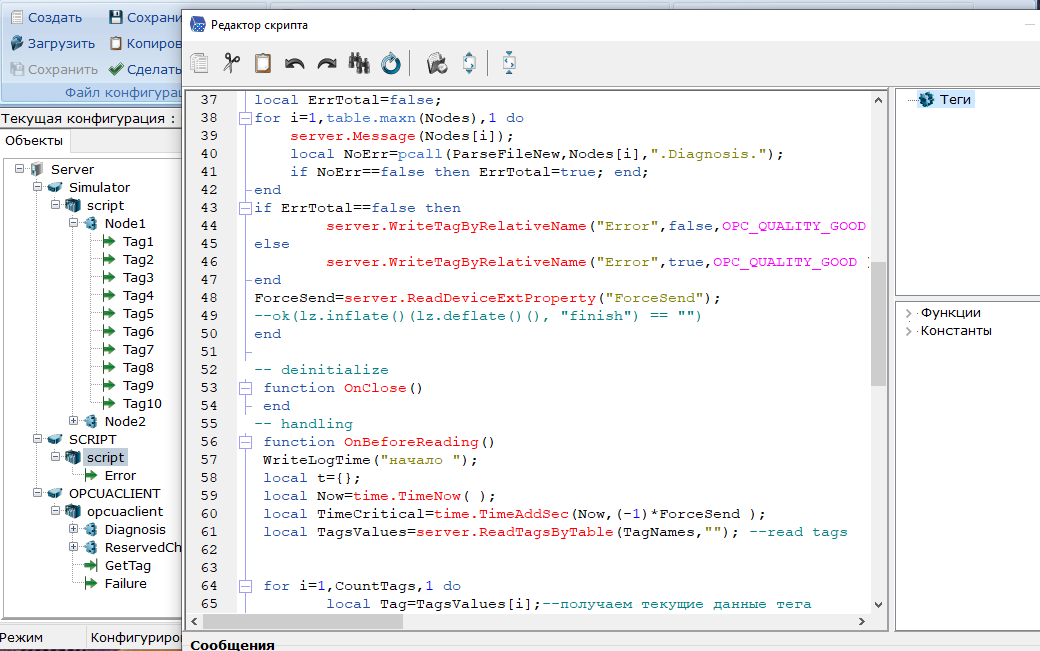
Task: Open Find using the binoculars icon
Action: pos(359,63)
